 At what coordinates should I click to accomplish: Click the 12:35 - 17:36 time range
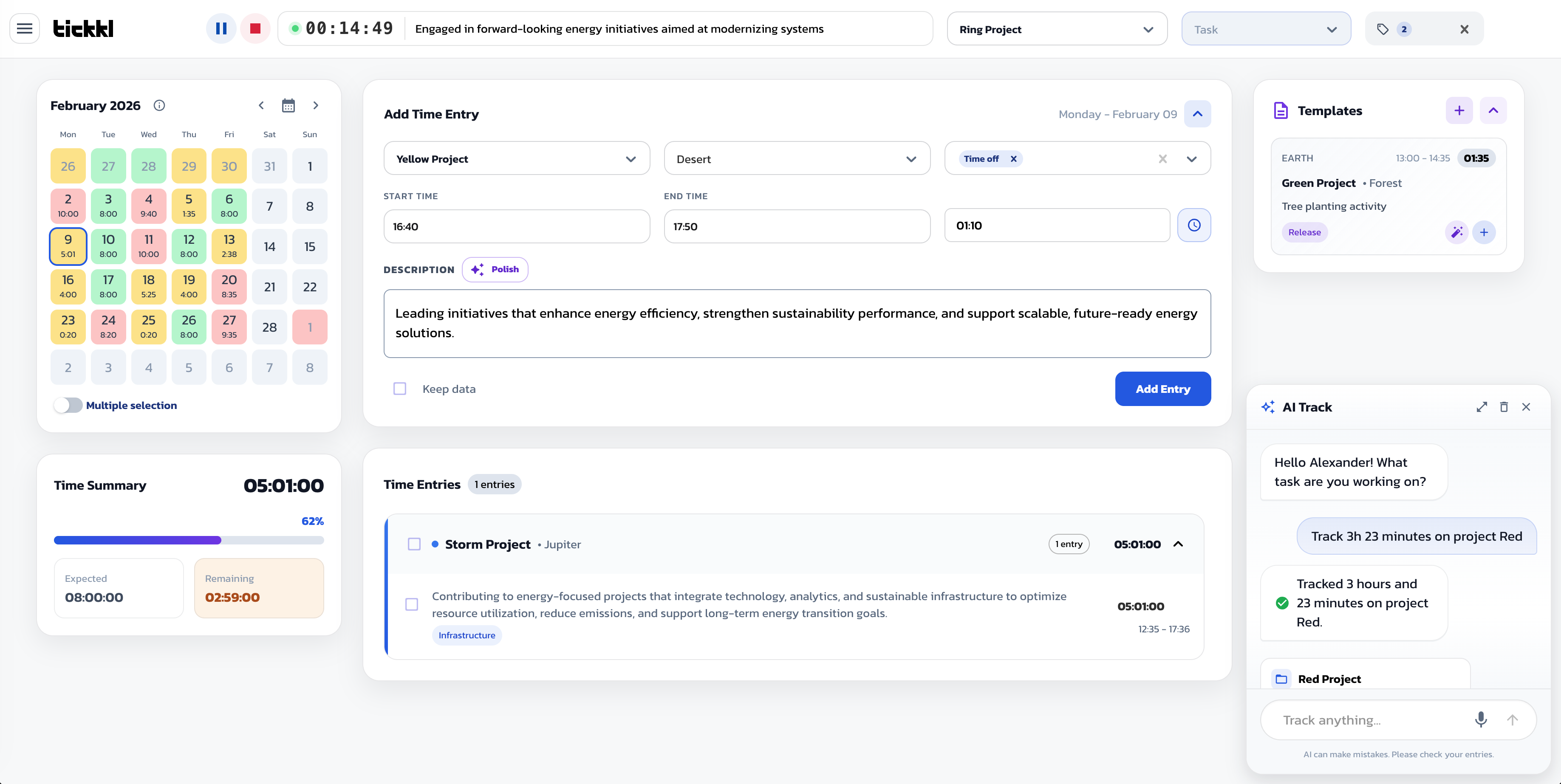click(1163, 629)
